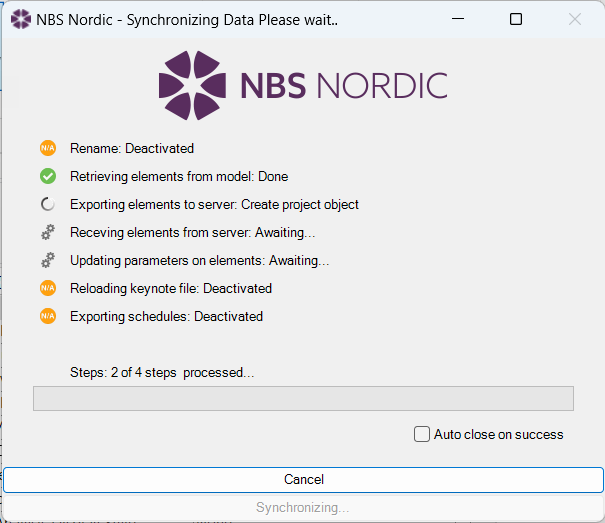The width and height of the screenshot is (605, 523).
Task: Minimize the NBS Nordic sync window
Action: tap(458, 19)
